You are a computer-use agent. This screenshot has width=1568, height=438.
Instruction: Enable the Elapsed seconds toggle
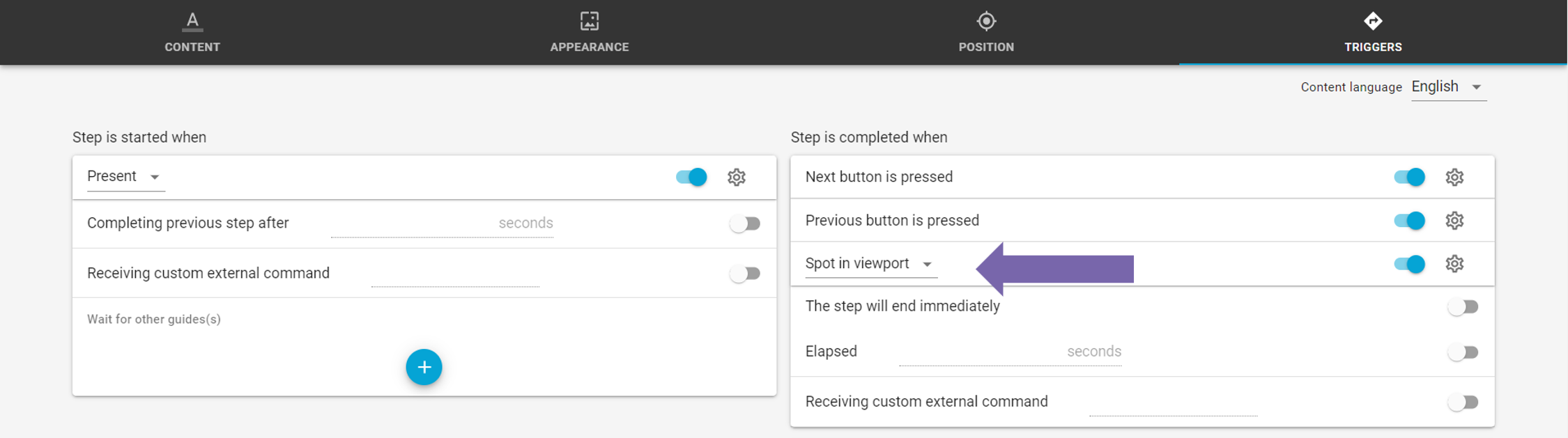click(x=1462, y=352)
